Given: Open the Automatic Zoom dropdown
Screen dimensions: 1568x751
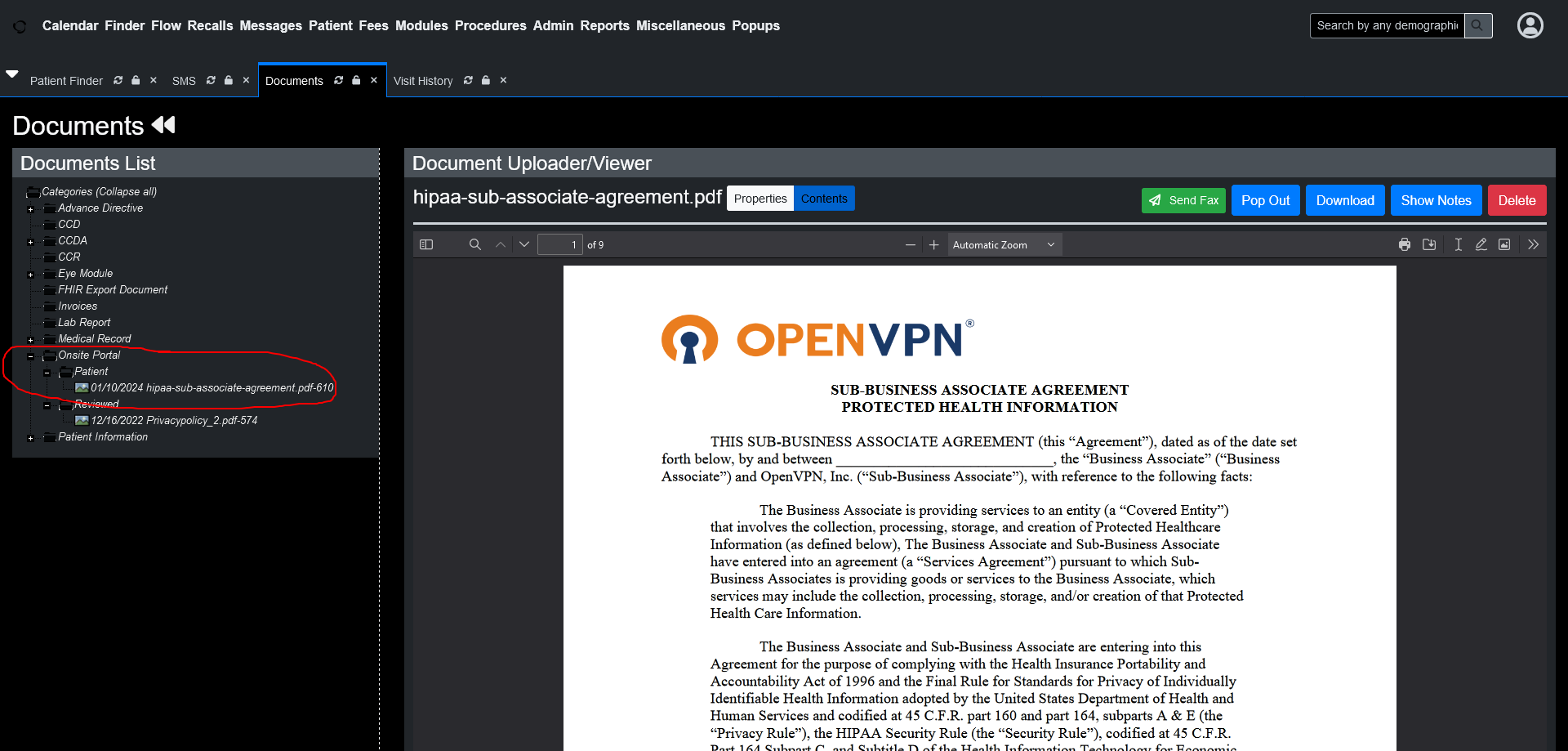Looking at the screenshot, I should coord(1004,244).
